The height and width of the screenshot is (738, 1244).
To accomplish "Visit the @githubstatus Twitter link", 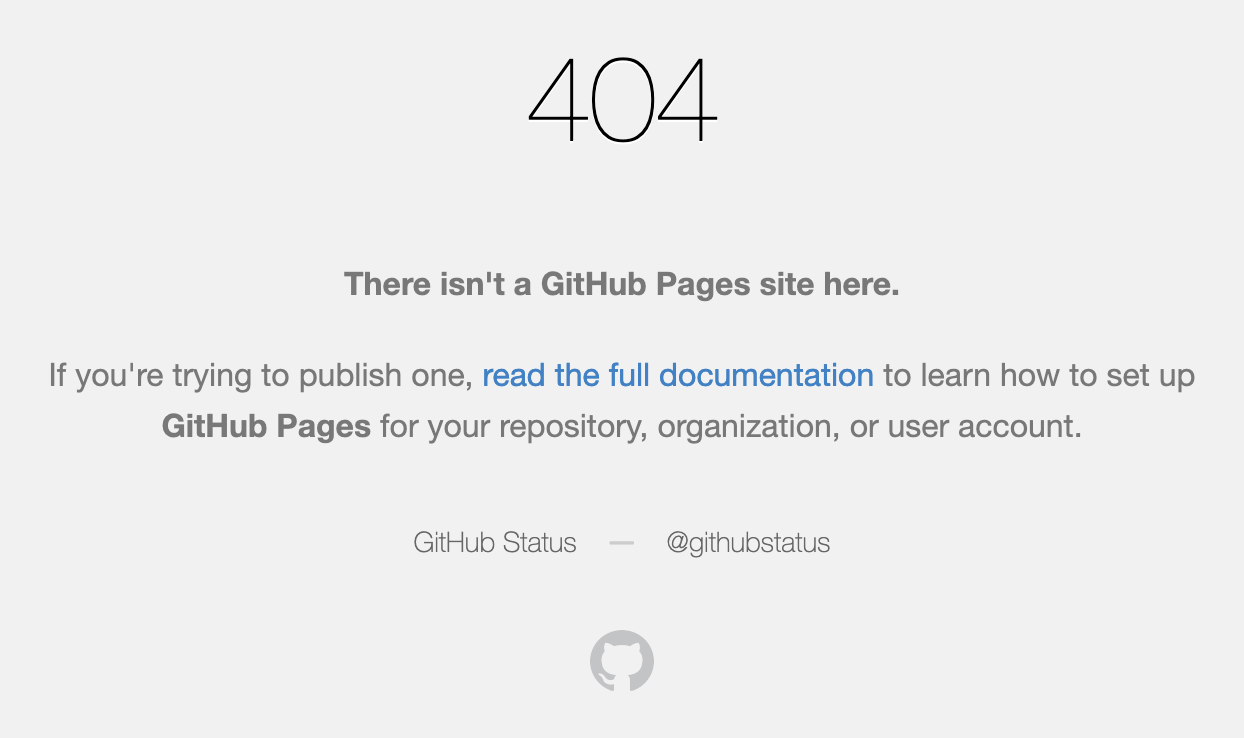I will 748,543.
